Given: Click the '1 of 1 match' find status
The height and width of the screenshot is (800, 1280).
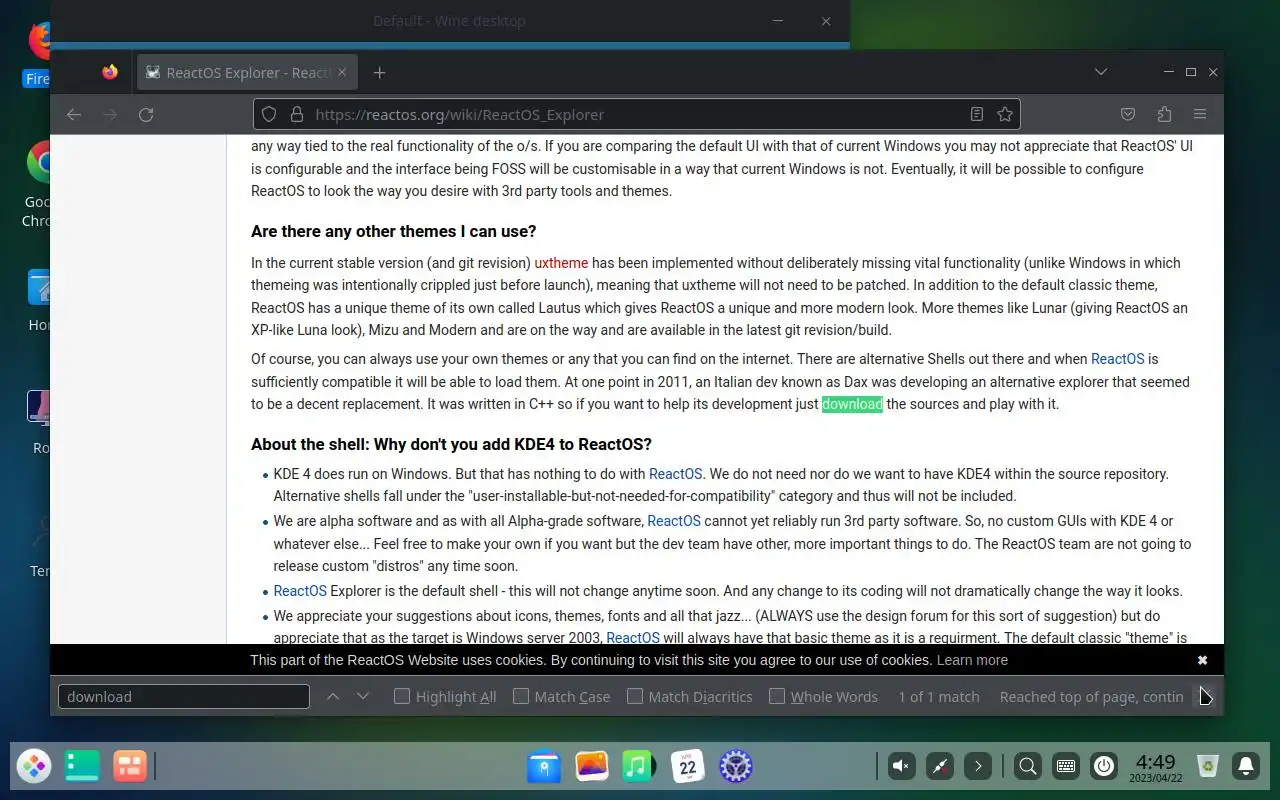Looking at the screenshot, I should (x=938, y=696).
